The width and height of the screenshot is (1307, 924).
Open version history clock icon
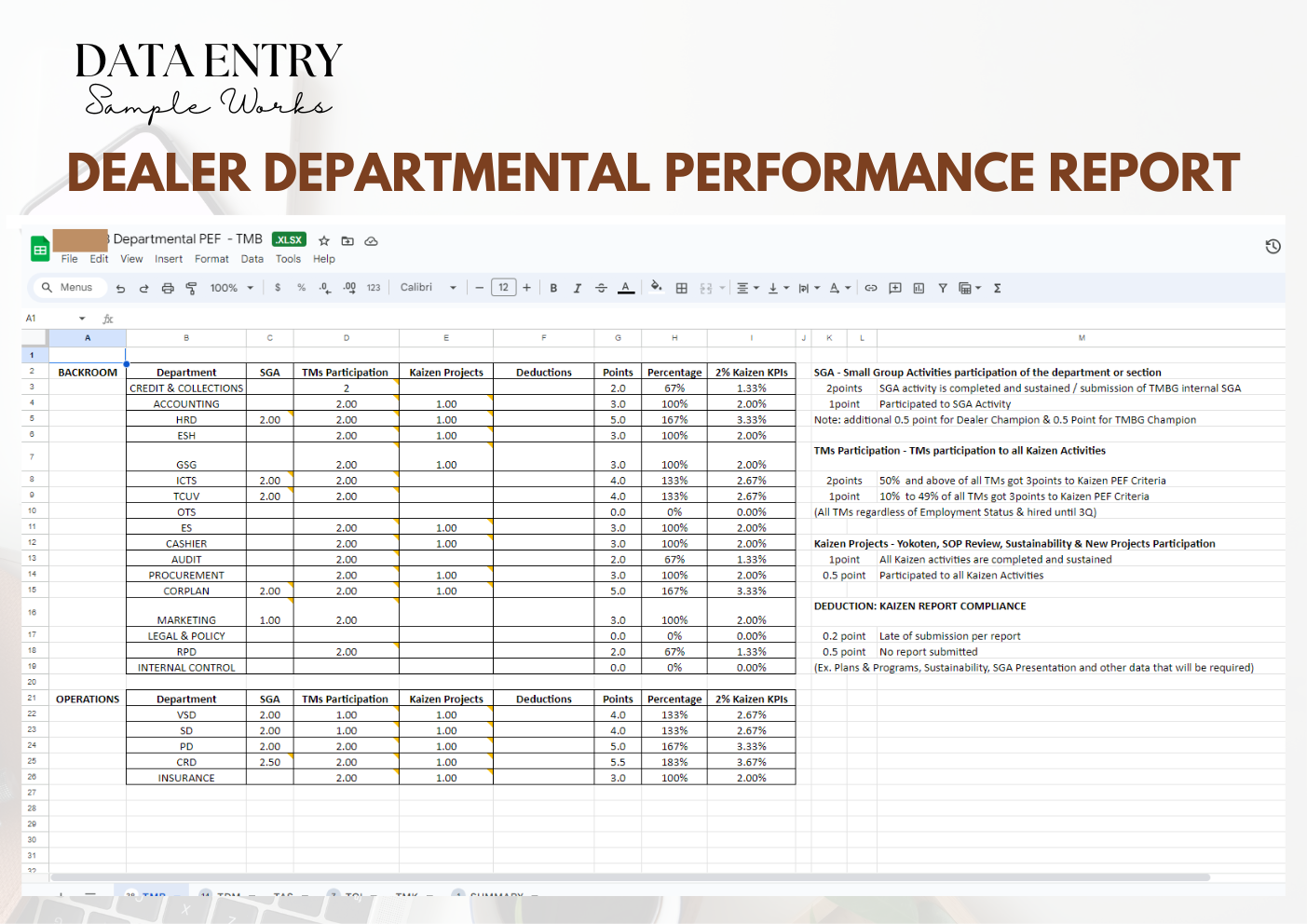point(1273,246)
